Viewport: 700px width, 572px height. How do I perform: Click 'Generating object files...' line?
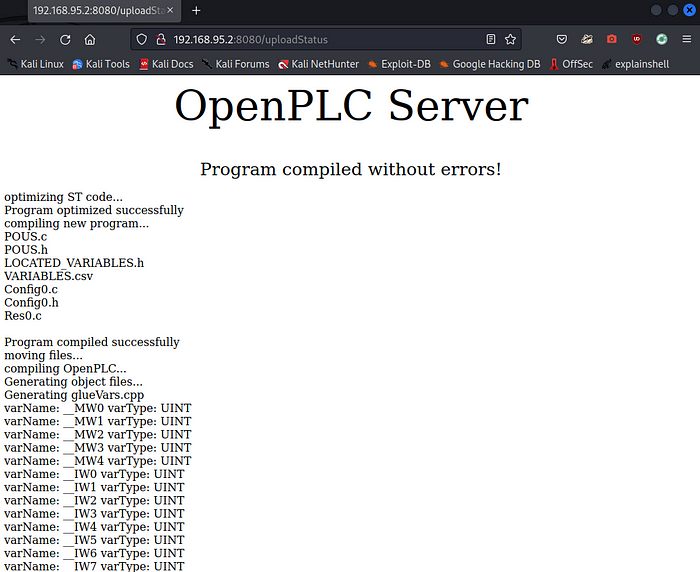[x=73, y=382]
